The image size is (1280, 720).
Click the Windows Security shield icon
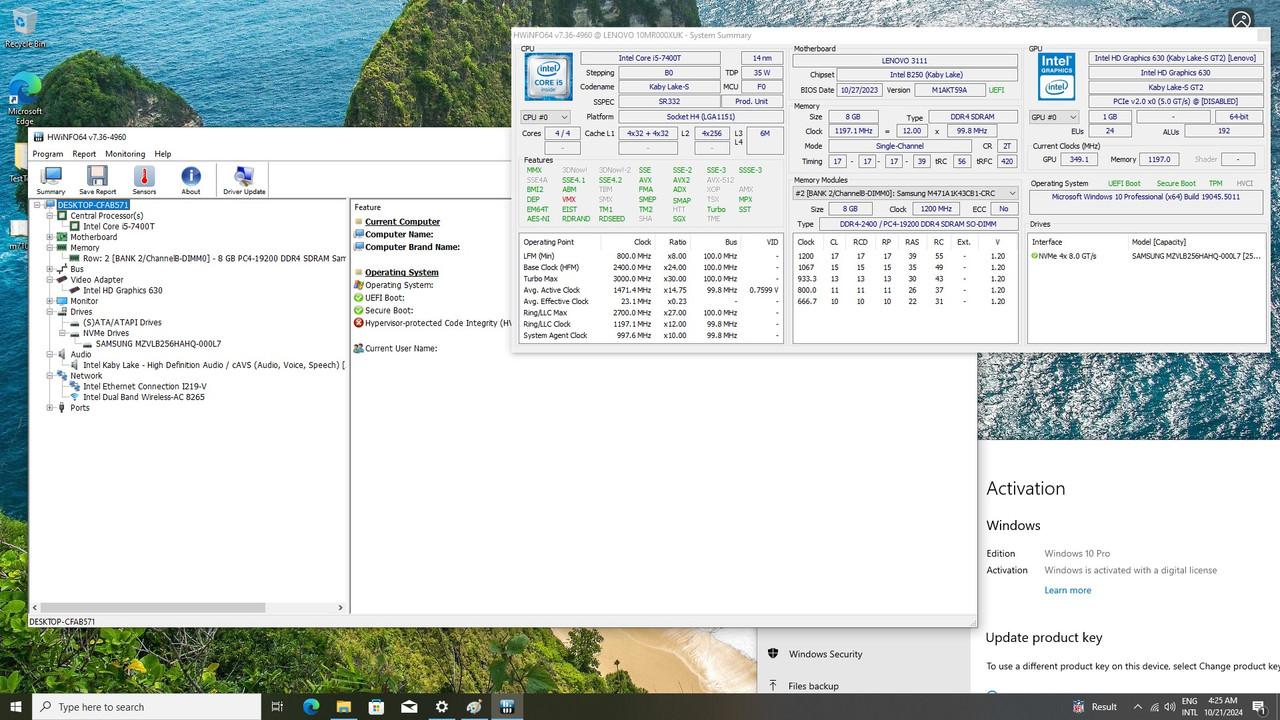pos(773,654)
